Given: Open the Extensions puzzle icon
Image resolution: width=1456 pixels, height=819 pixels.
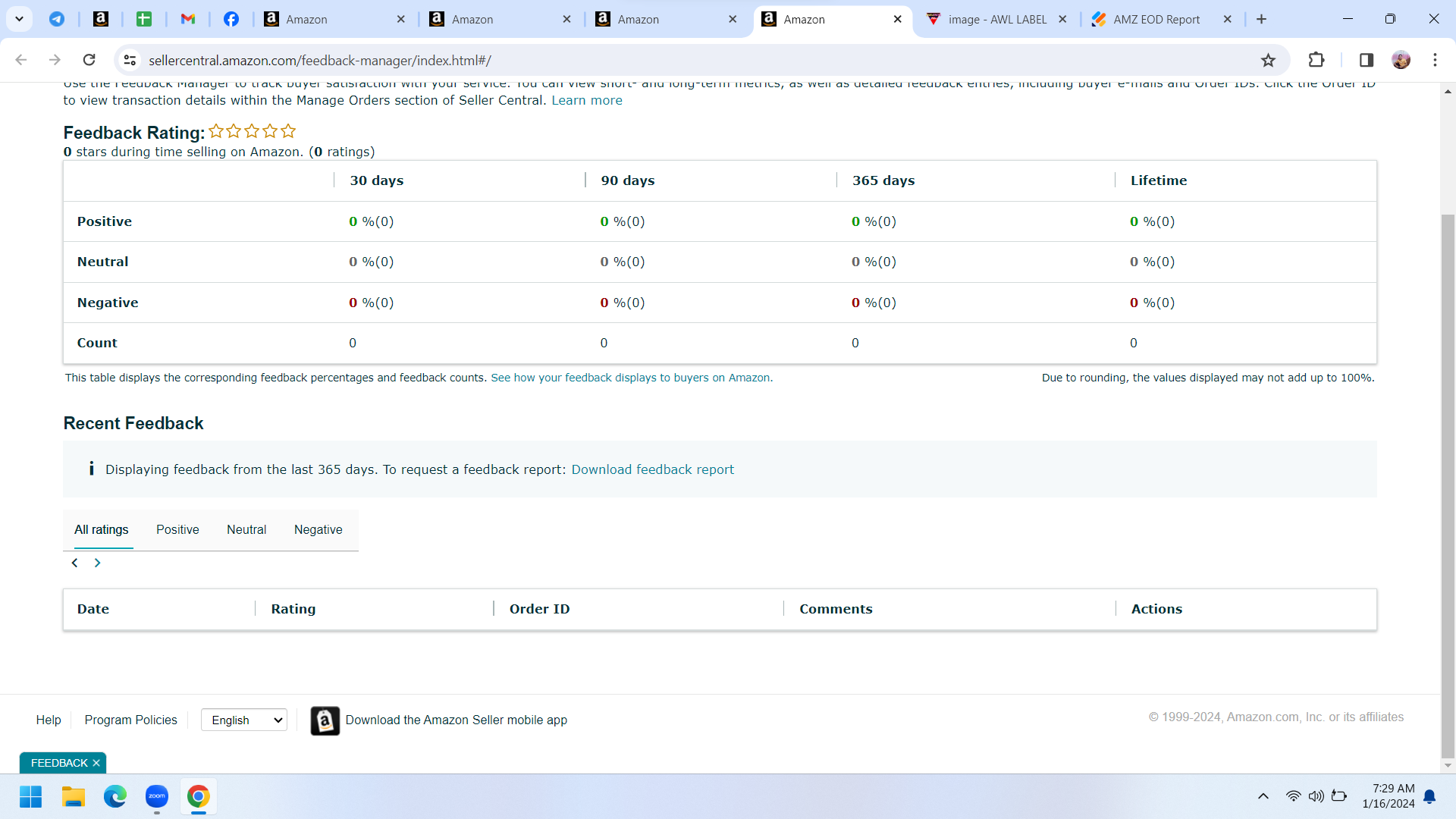Looking at the screenshot, I should click(1316, 60).
